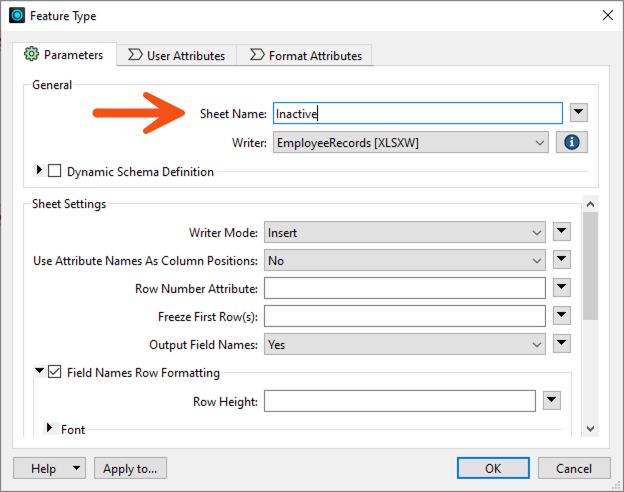Open Freeze First Row(s) arrow button
The height and width of the screenshot is (492, 624).
tap(561, 316)
